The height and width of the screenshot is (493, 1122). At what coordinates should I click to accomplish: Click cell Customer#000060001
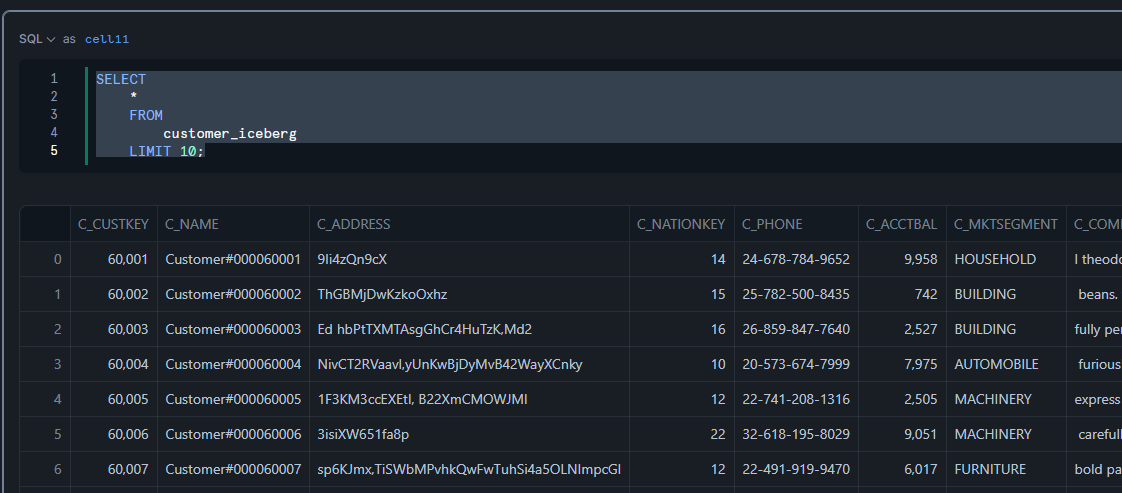[x=233, y=259]
